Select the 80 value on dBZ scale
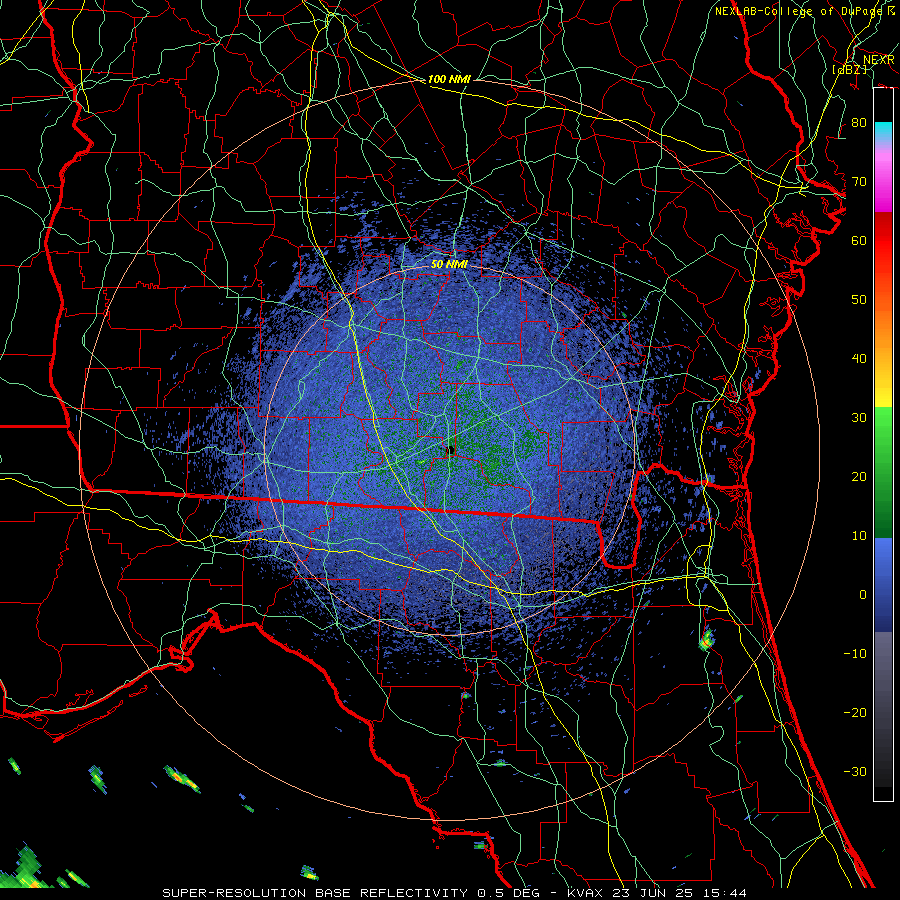Screen dimensions: 900x900 [859, 122]
